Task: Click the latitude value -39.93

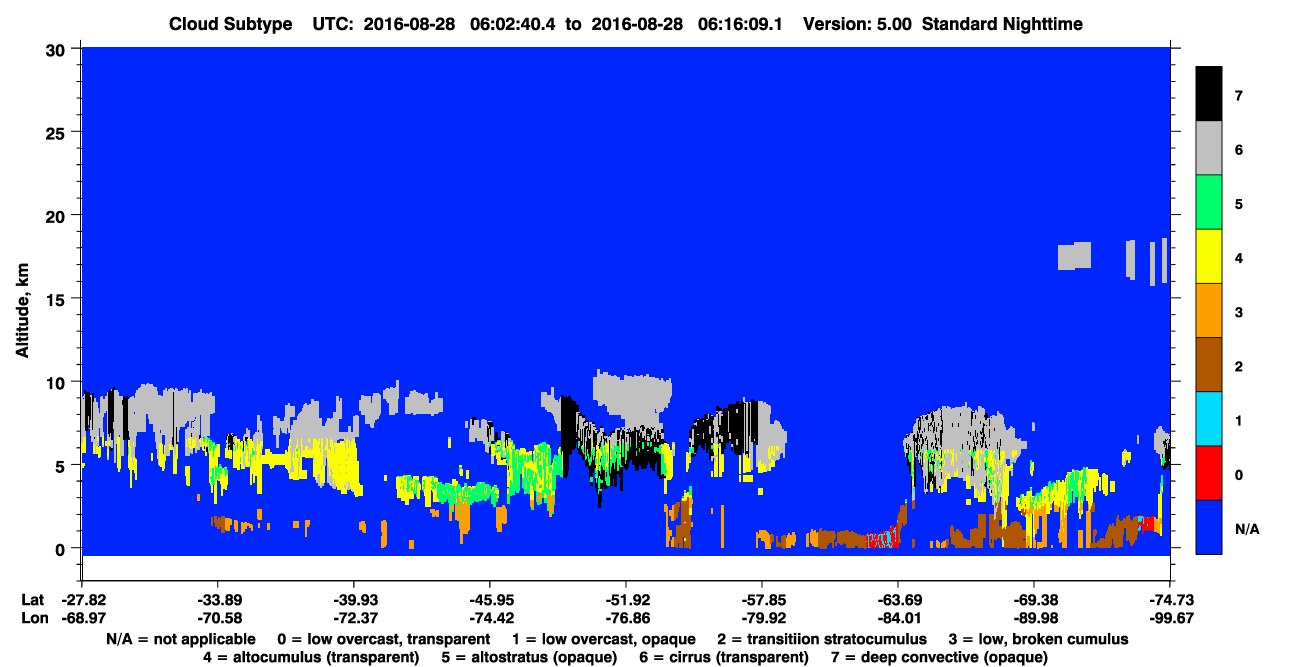Action: click(x=354, y=600)
